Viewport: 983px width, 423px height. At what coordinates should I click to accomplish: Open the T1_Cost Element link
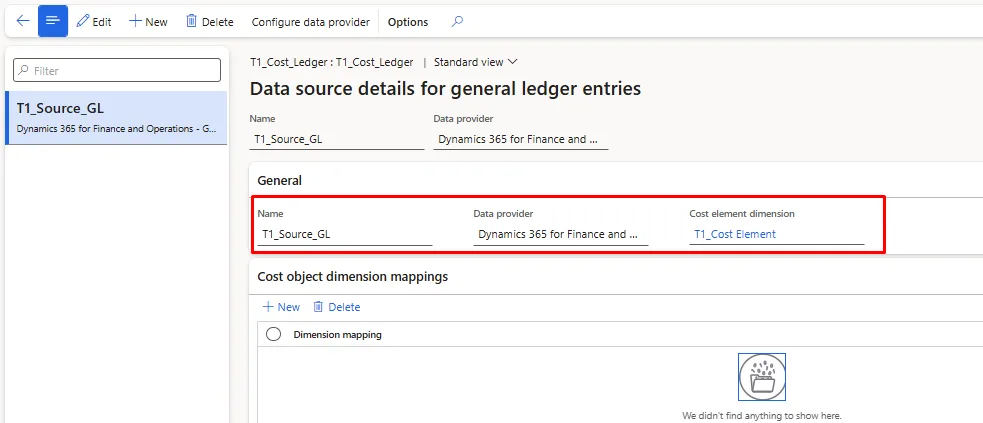[735, 234]
